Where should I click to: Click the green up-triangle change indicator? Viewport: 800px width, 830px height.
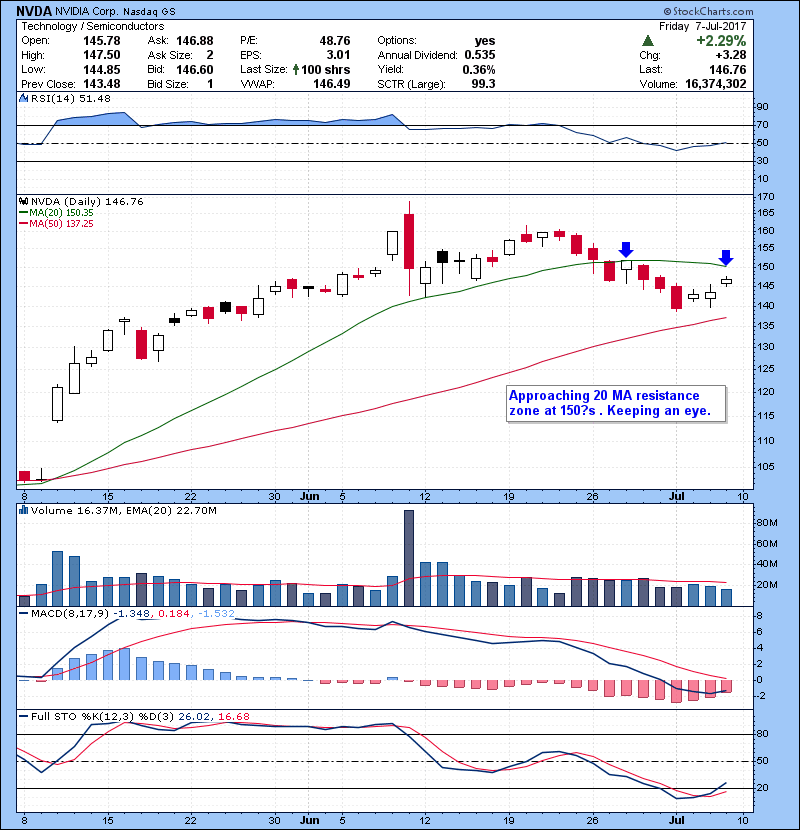click(x=647, y=41)
